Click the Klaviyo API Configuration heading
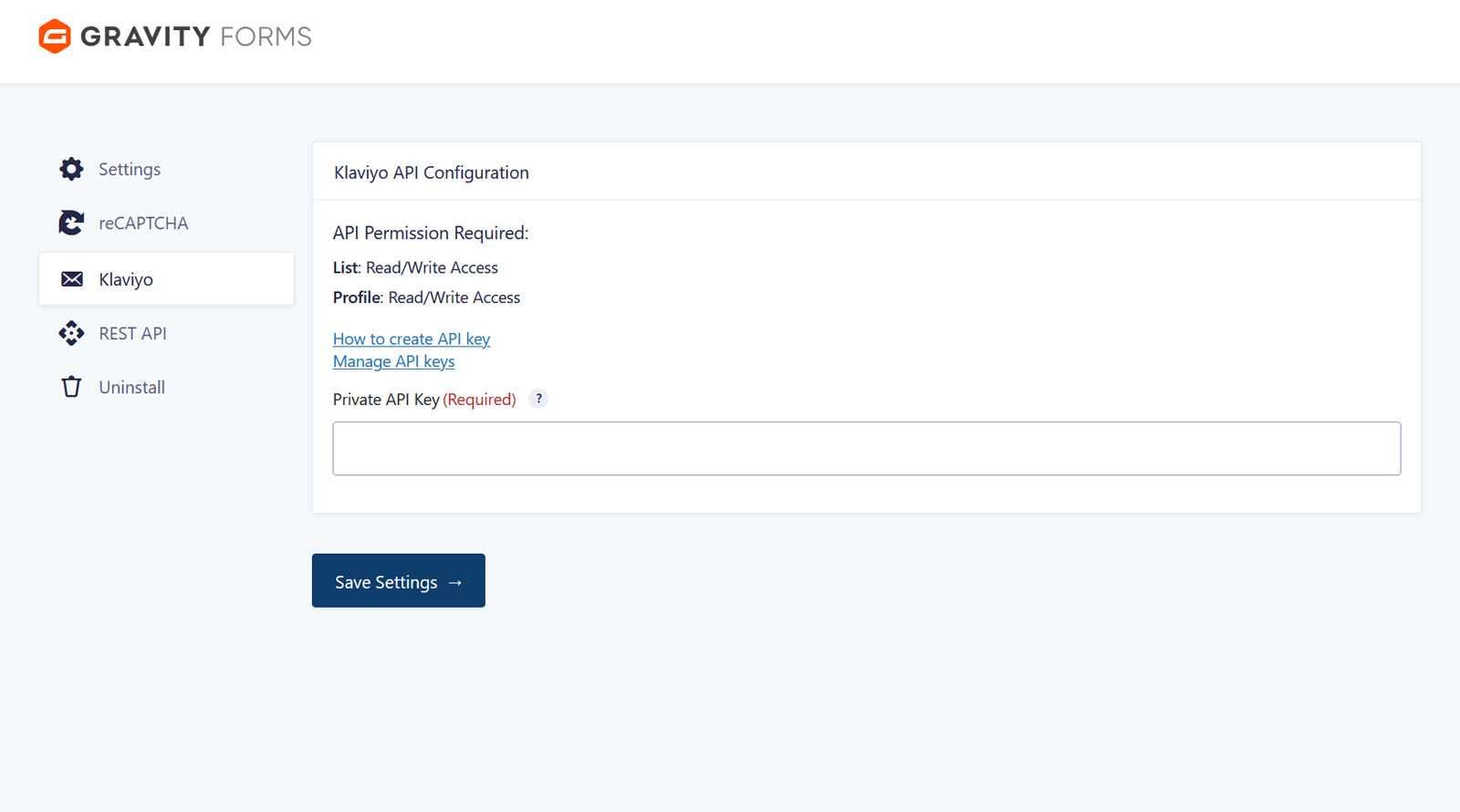 click(432, 172)
